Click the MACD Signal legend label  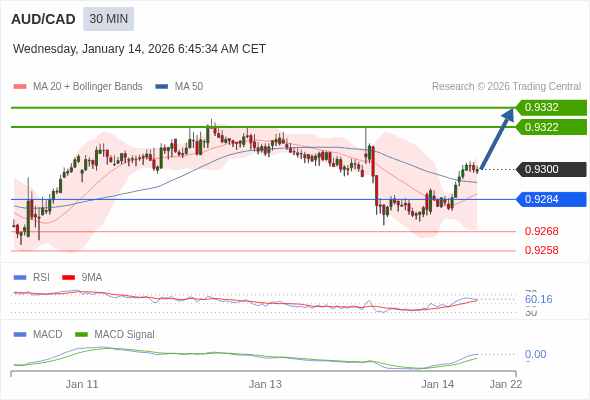click(124, 335)
